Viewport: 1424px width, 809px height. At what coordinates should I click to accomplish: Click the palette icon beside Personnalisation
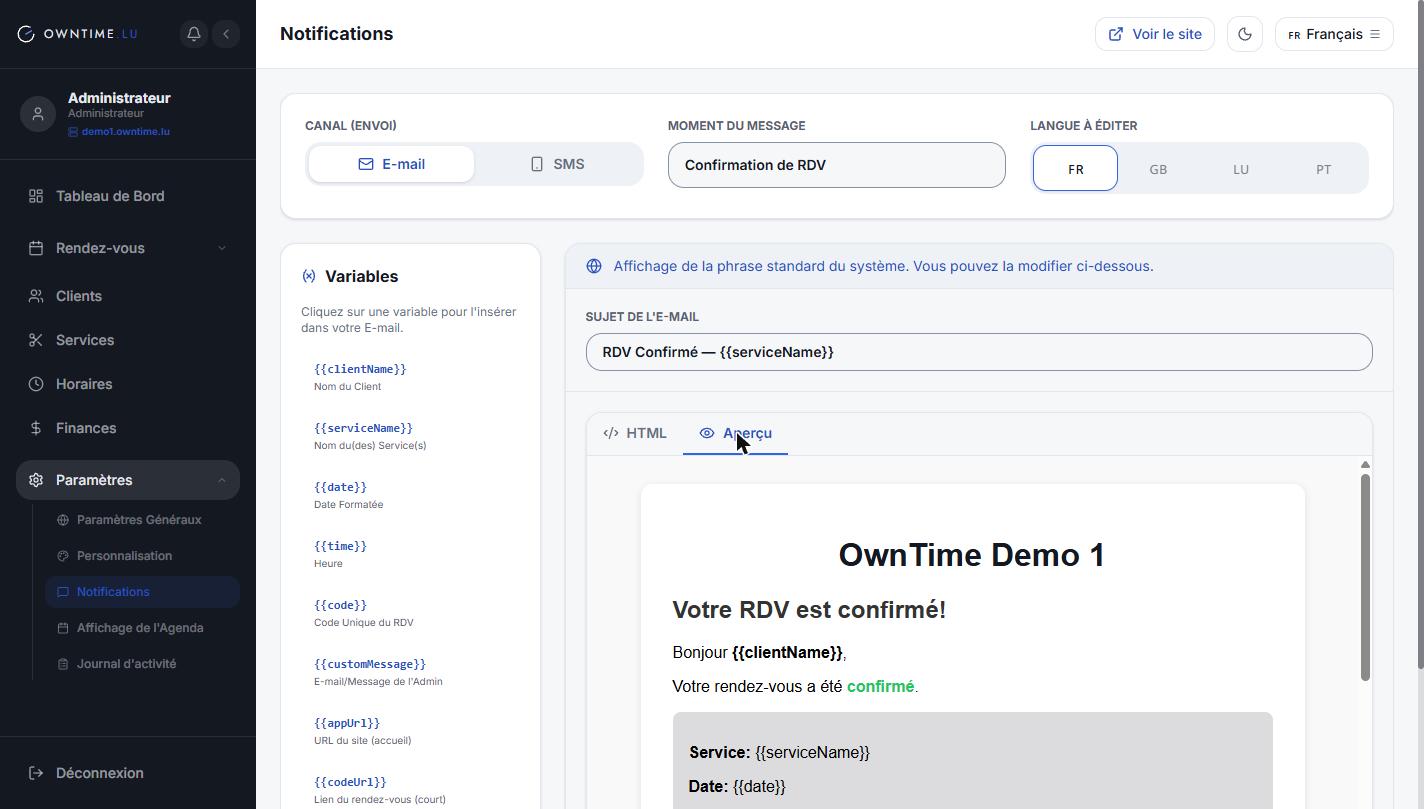coord(63,556)
